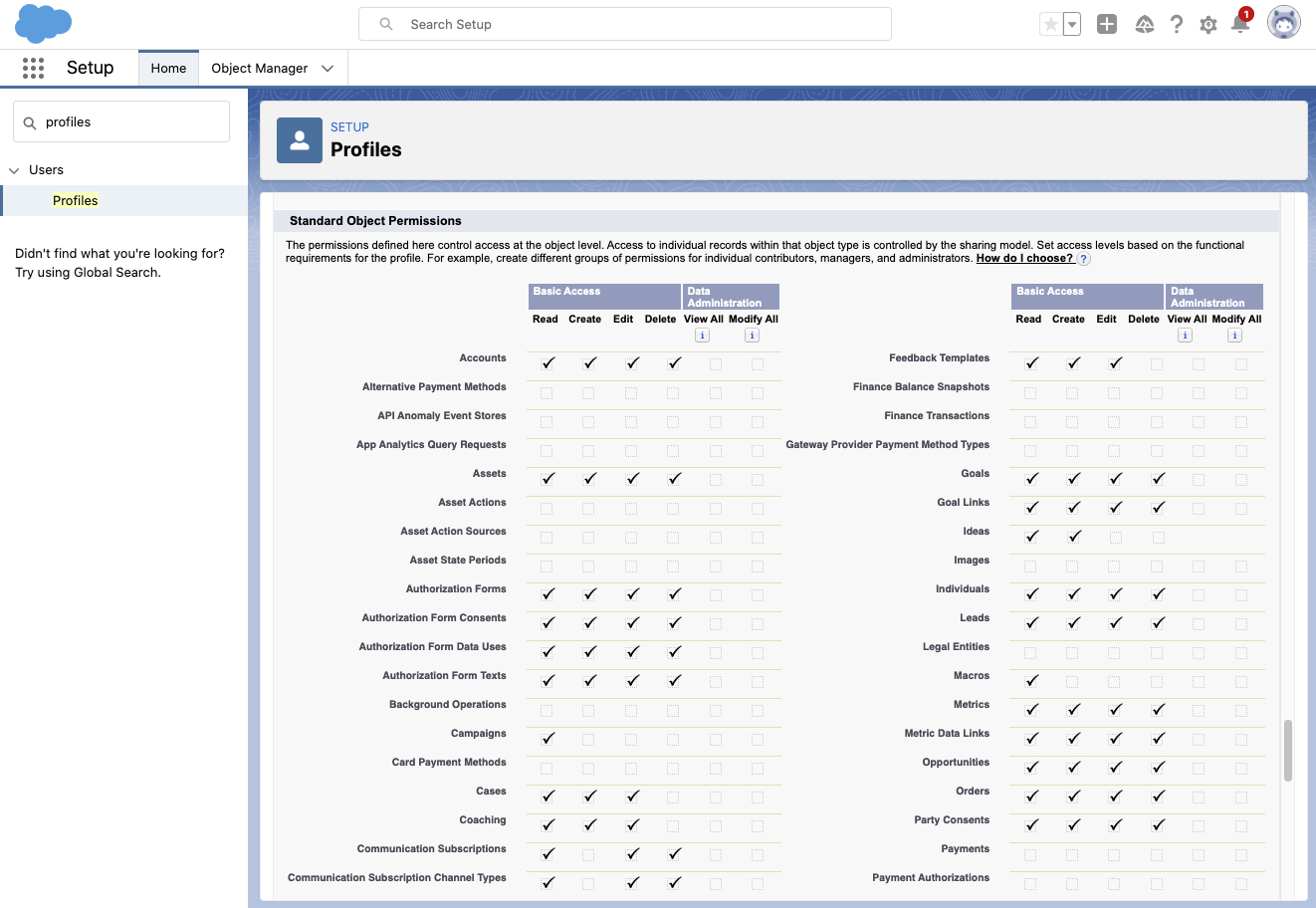1316x908 pixels.
Task: Click the favorites star icon
Action: pos(1050,24)
